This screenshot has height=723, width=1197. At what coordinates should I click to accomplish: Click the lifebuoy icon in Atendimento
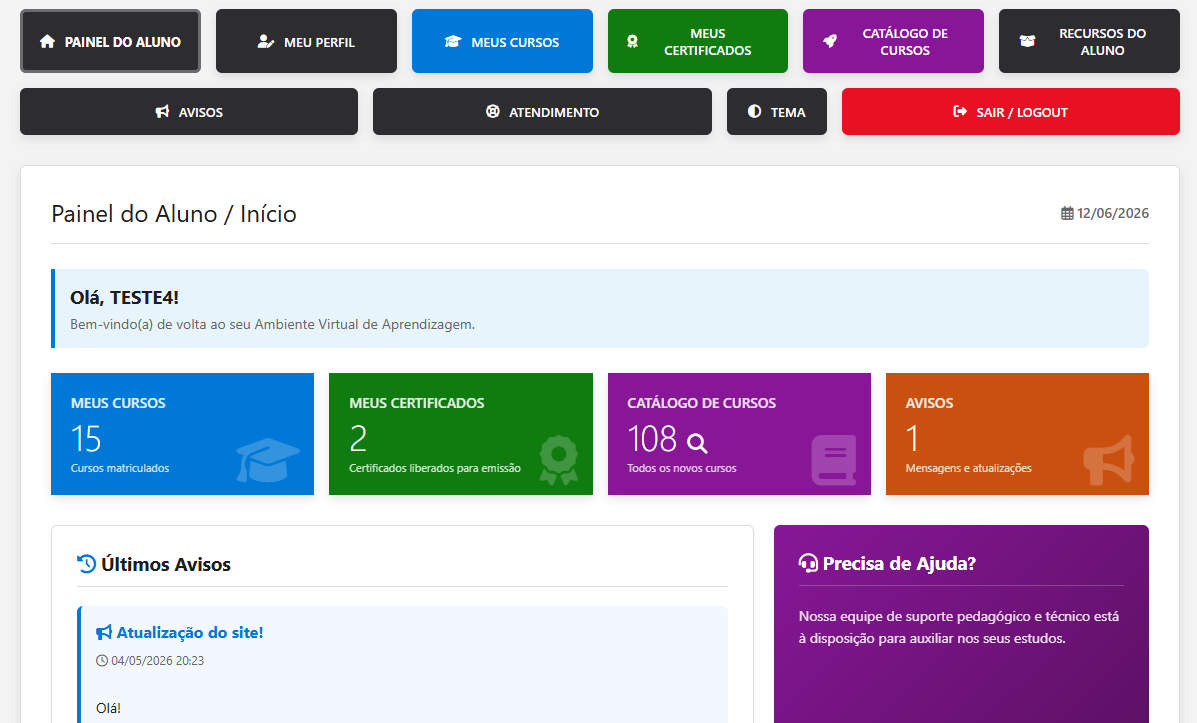pyautogui.click(x=493, y=111)
